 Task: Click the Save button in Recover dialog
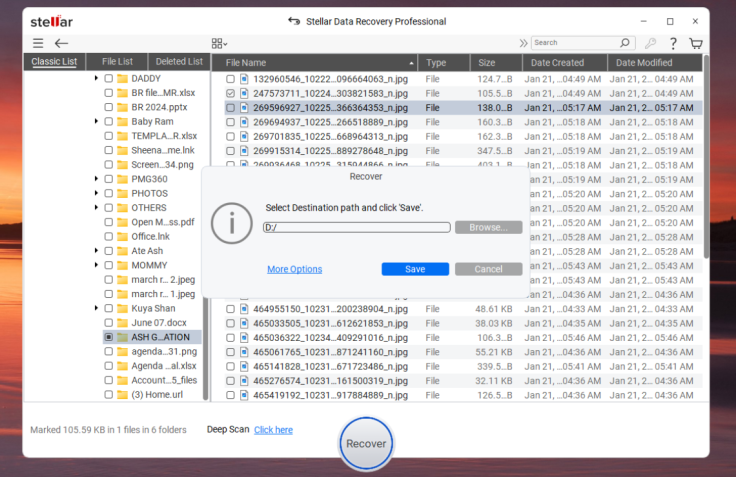click(x=415, y=269)
